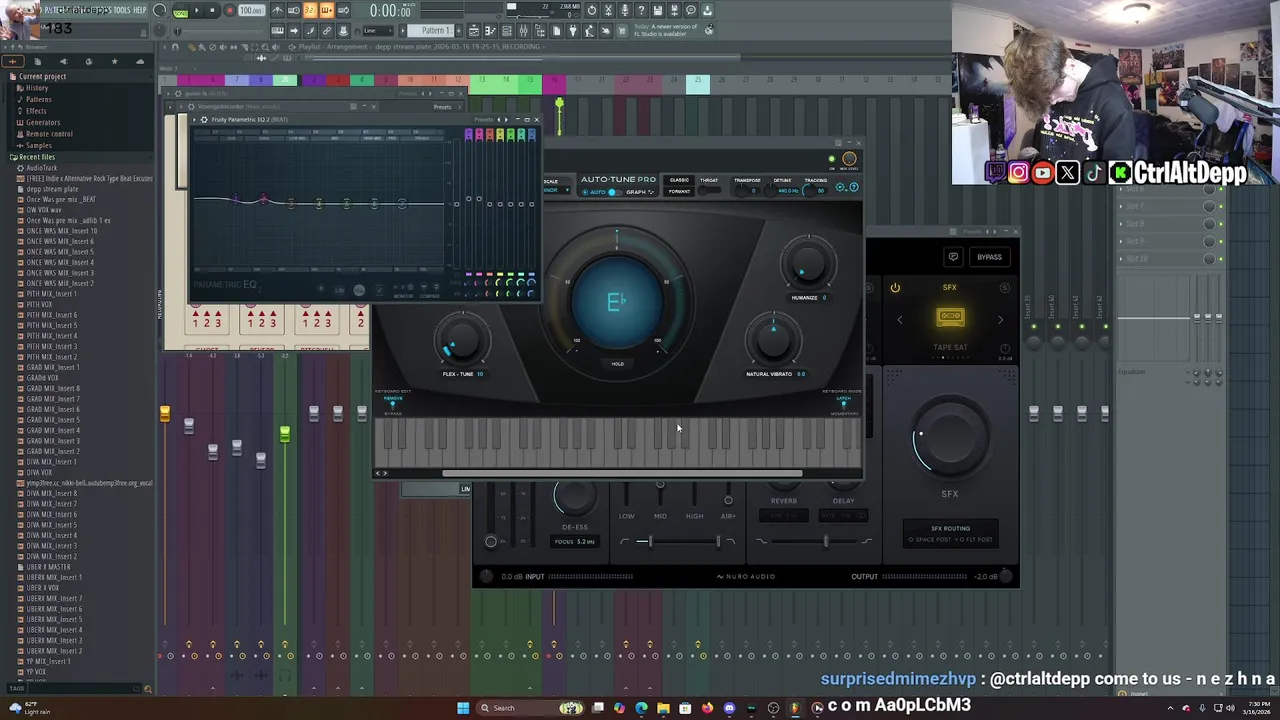Viewport: 1280px width, 720px height.
Task: Toggle keyboard mode Latch switch
Action: tap(843, 404)
